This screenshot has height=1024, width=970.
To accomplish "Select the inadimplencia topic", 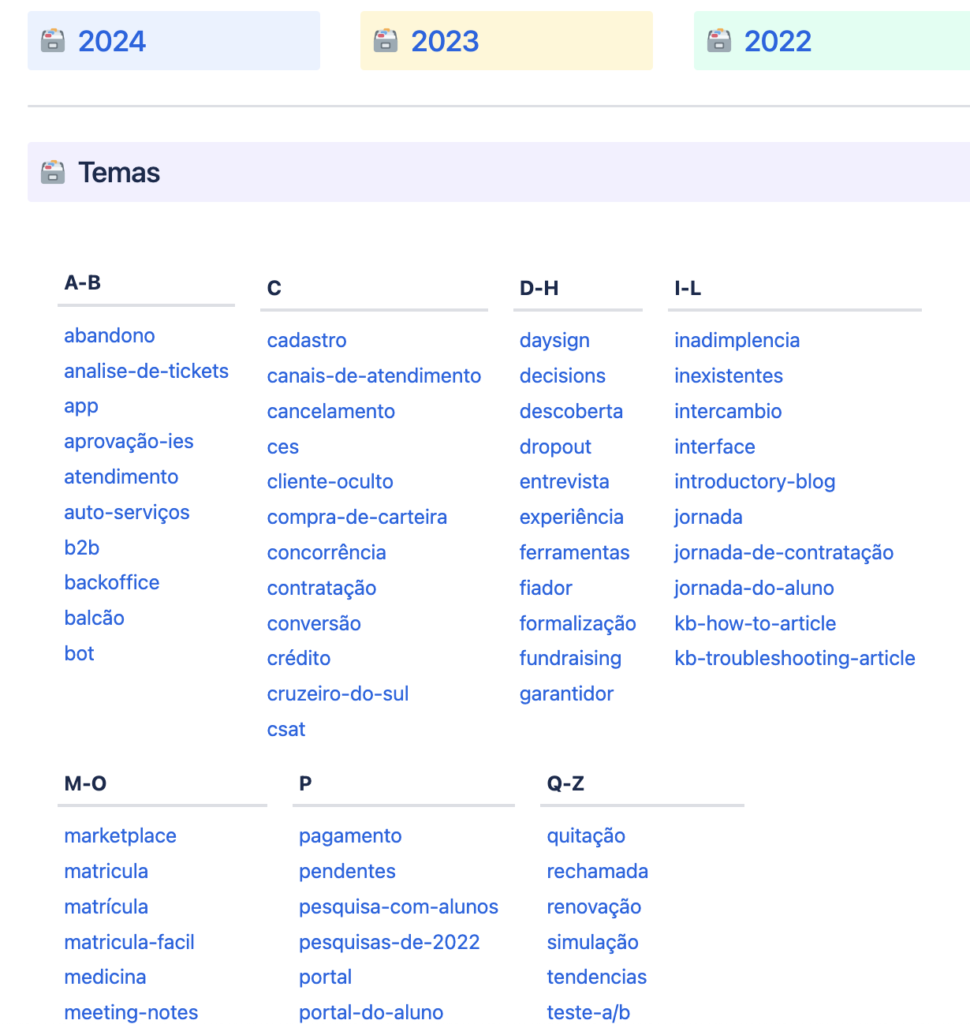I will [x=736, y=341].
